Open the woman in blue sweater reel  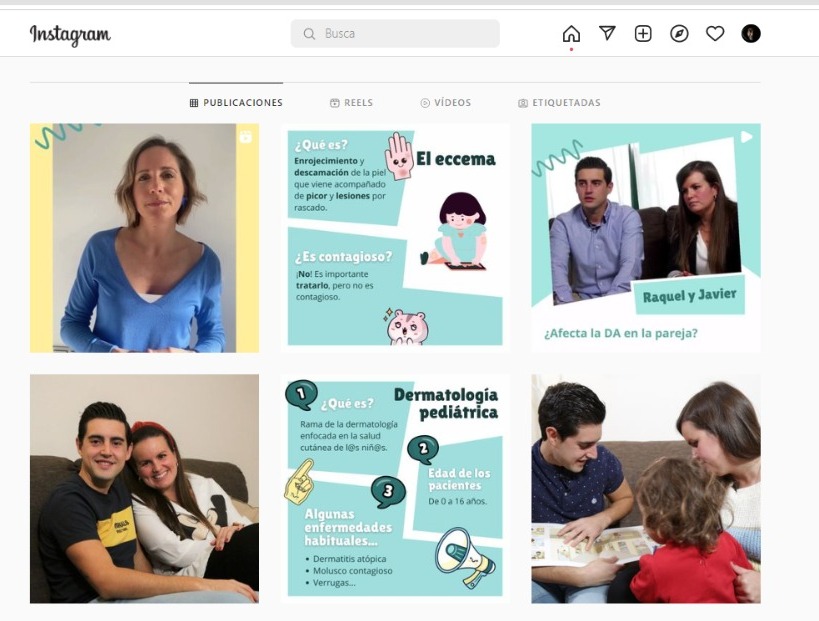click(x=144, y=238)
